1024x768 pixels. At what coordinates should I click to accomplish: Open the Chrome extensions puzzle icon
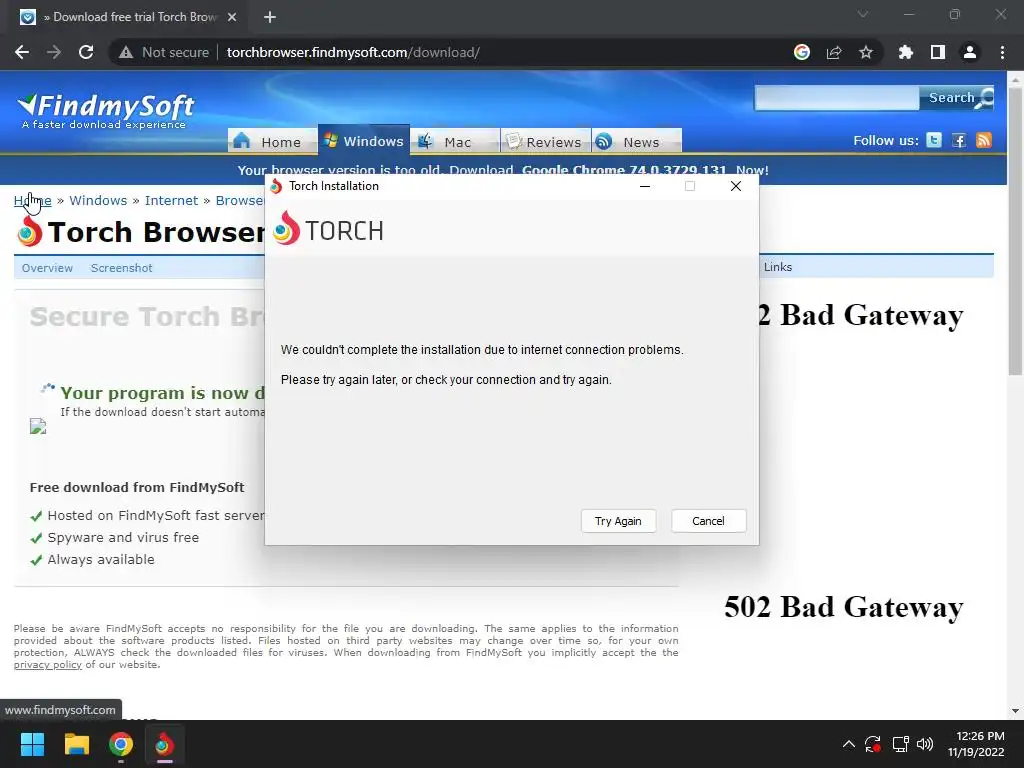point(905,52)
